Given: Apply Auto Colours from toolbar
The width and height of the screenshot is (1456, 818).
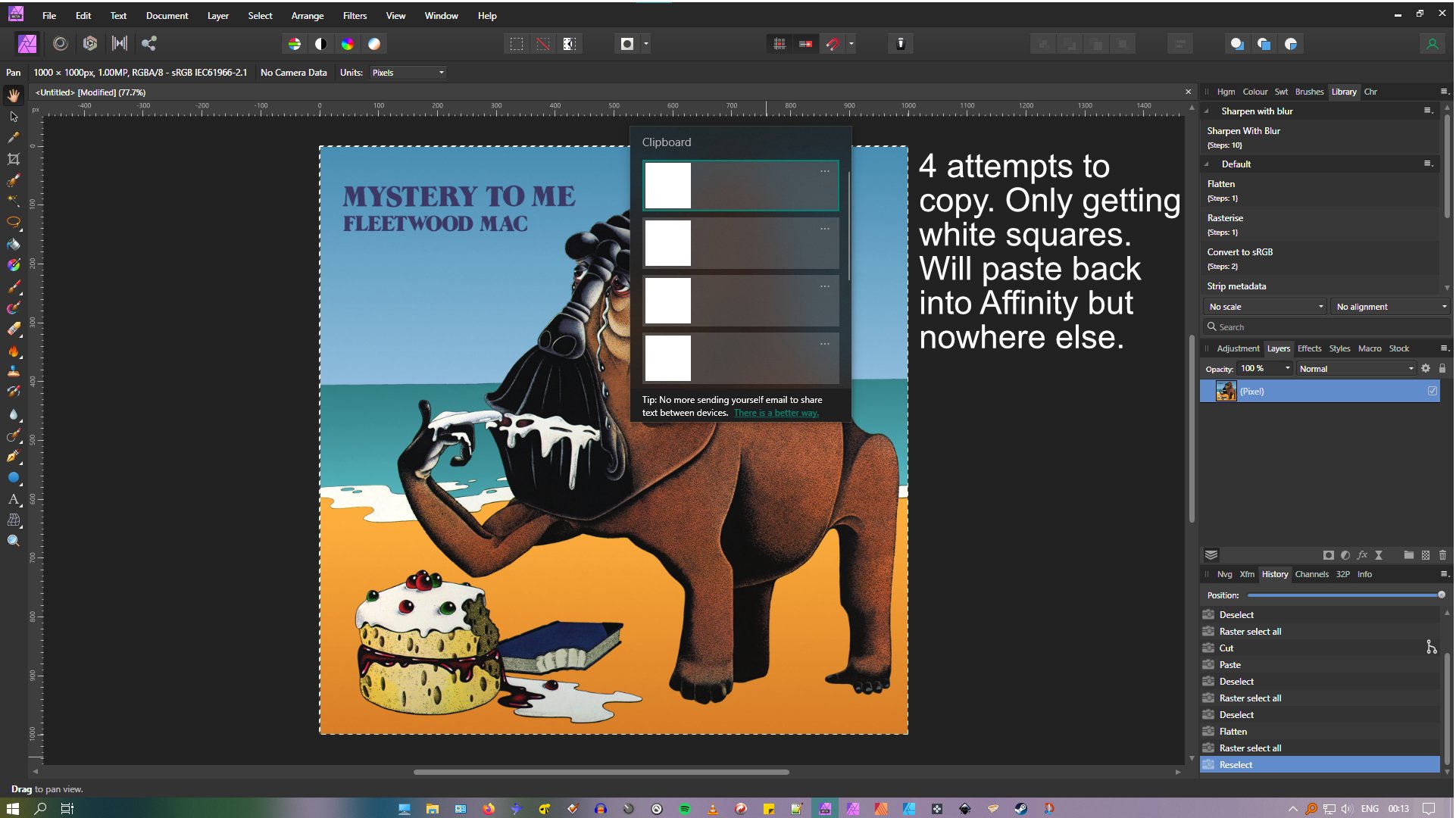Looking at the screenshot, I should coord(348,44).
